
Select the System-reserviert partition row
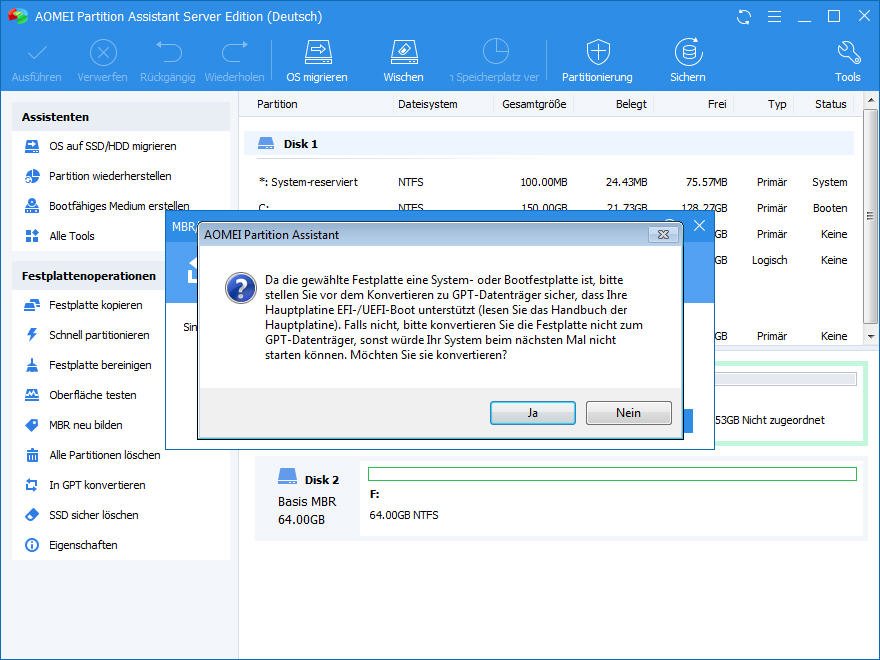pos(552,182)
